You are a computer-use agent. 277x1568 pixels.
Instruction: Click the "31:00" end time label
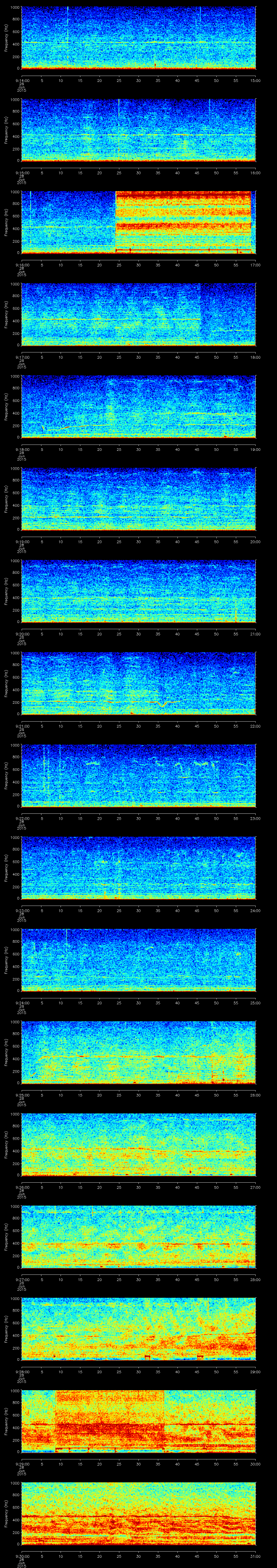click(x=256, y=1556)
